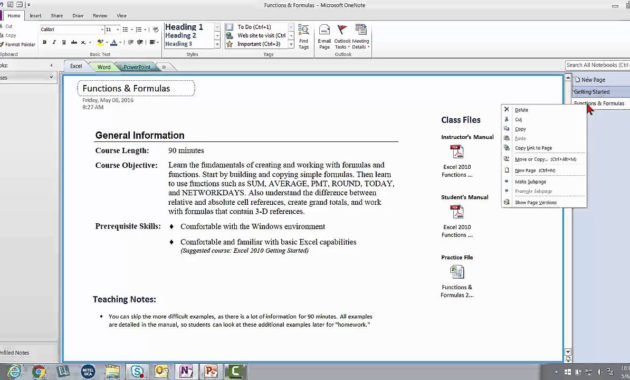Click Format Painter in the Clipboard group
Screen dimensions: 630x380
pyautogui.click(x=18, y=45)
